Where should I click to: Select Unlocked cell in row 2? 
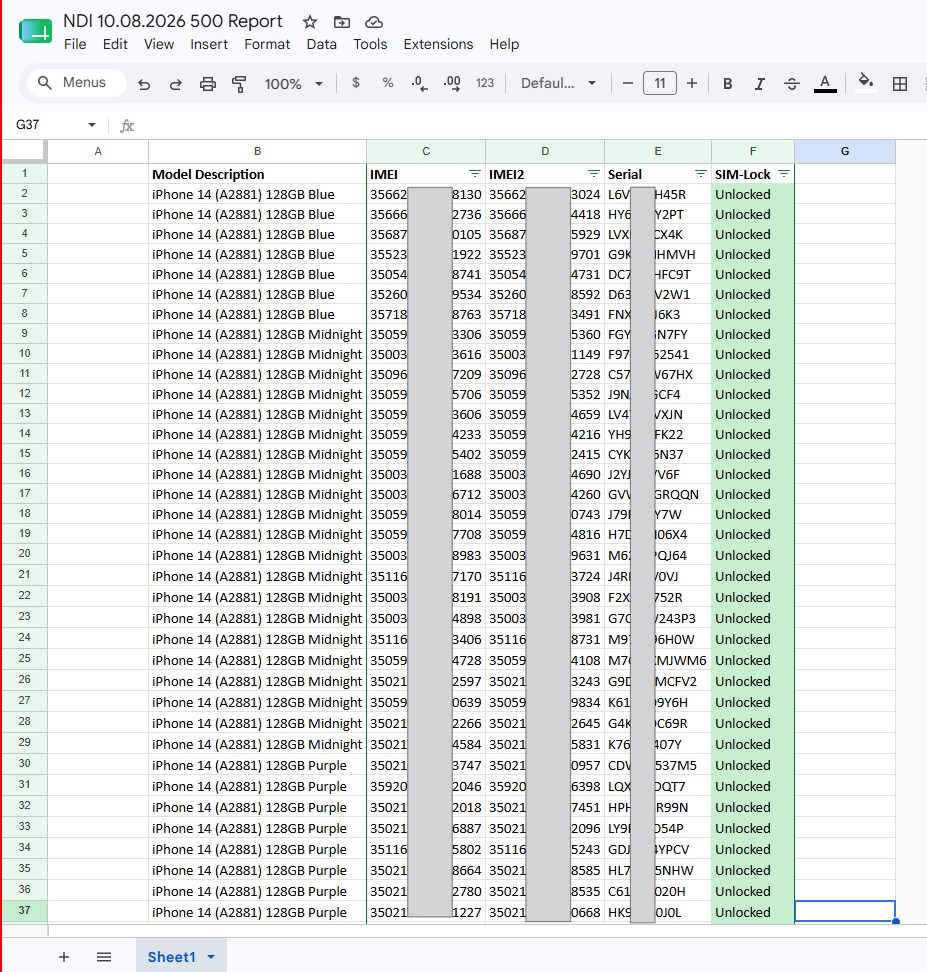(x=753, y=195)
